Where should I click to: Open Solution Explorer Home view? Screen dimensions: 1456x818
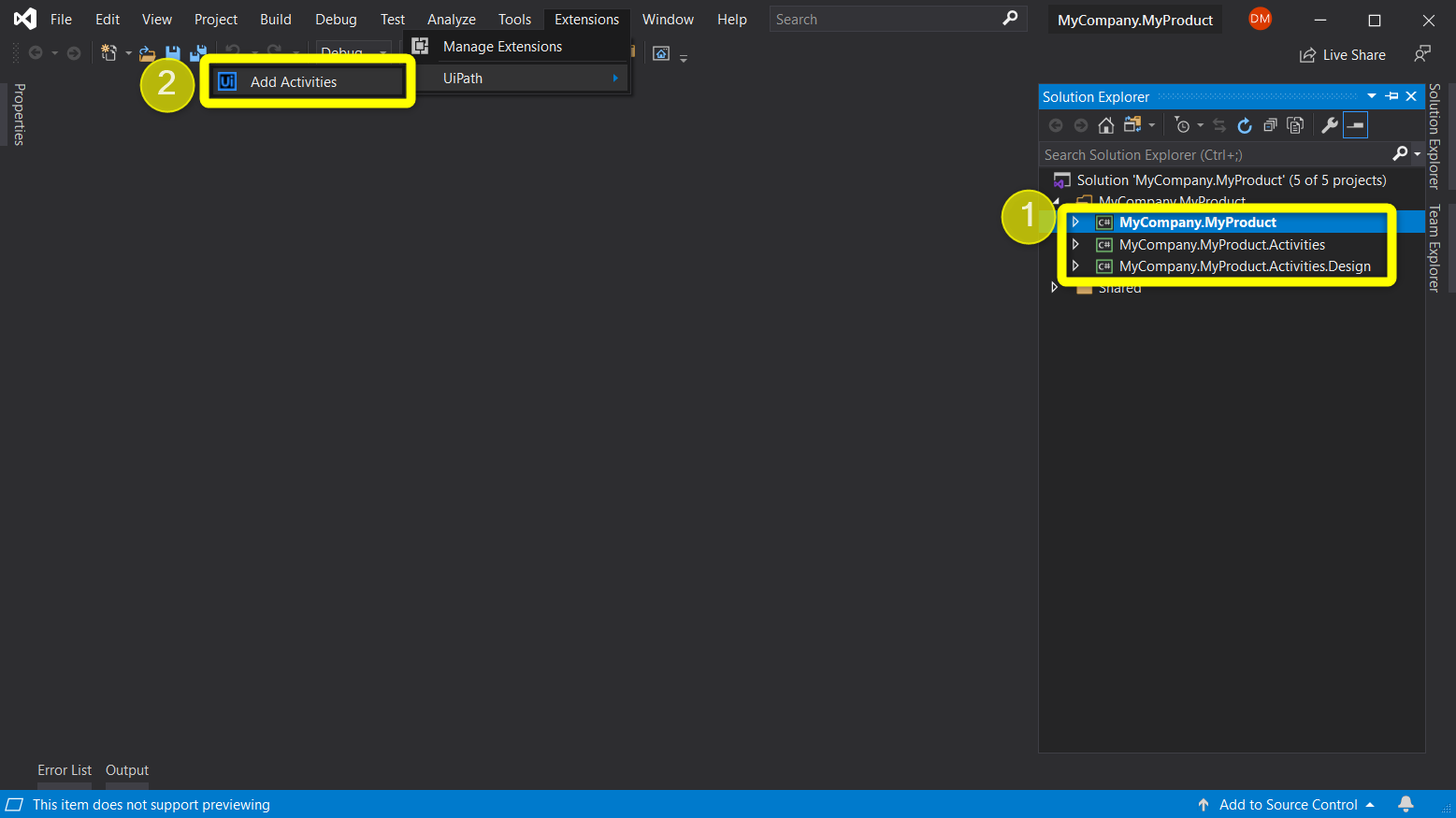point(1105,124)
